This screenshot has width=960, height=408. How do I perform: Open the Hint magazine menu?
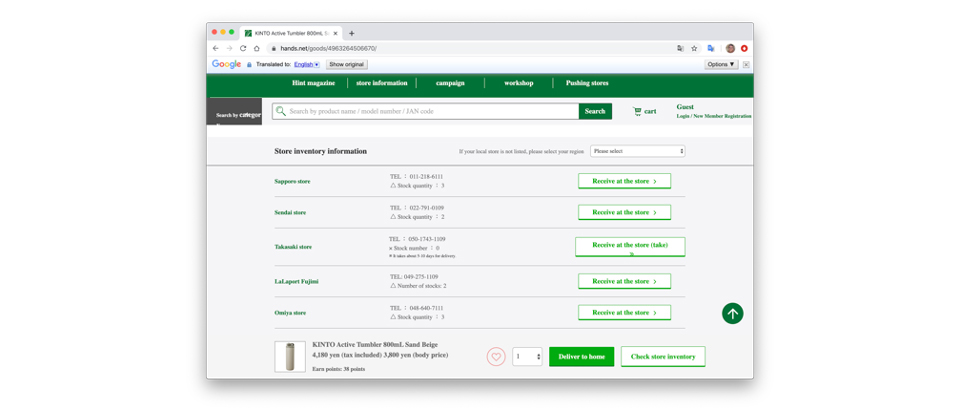pyautogui.click(x=313, y=83)
